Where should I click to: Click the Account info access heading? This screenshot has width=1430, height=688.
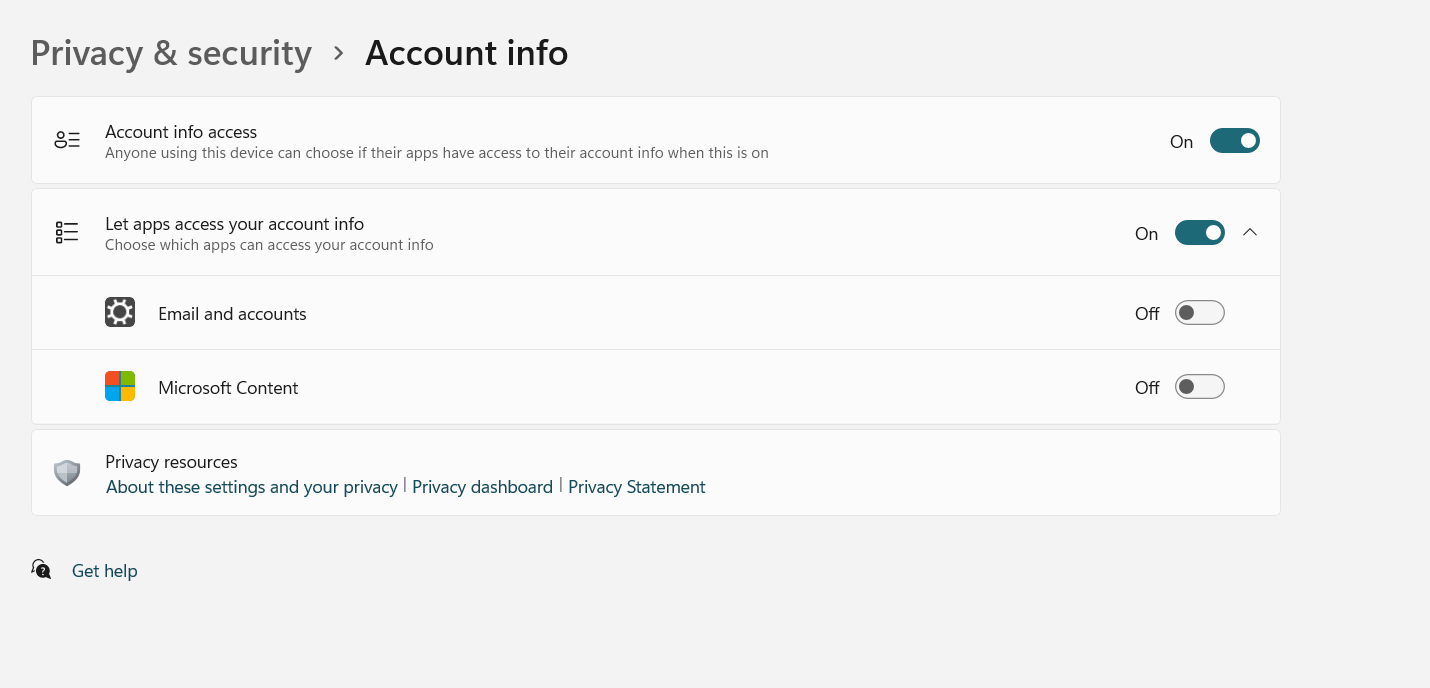(x=181, y=132)
